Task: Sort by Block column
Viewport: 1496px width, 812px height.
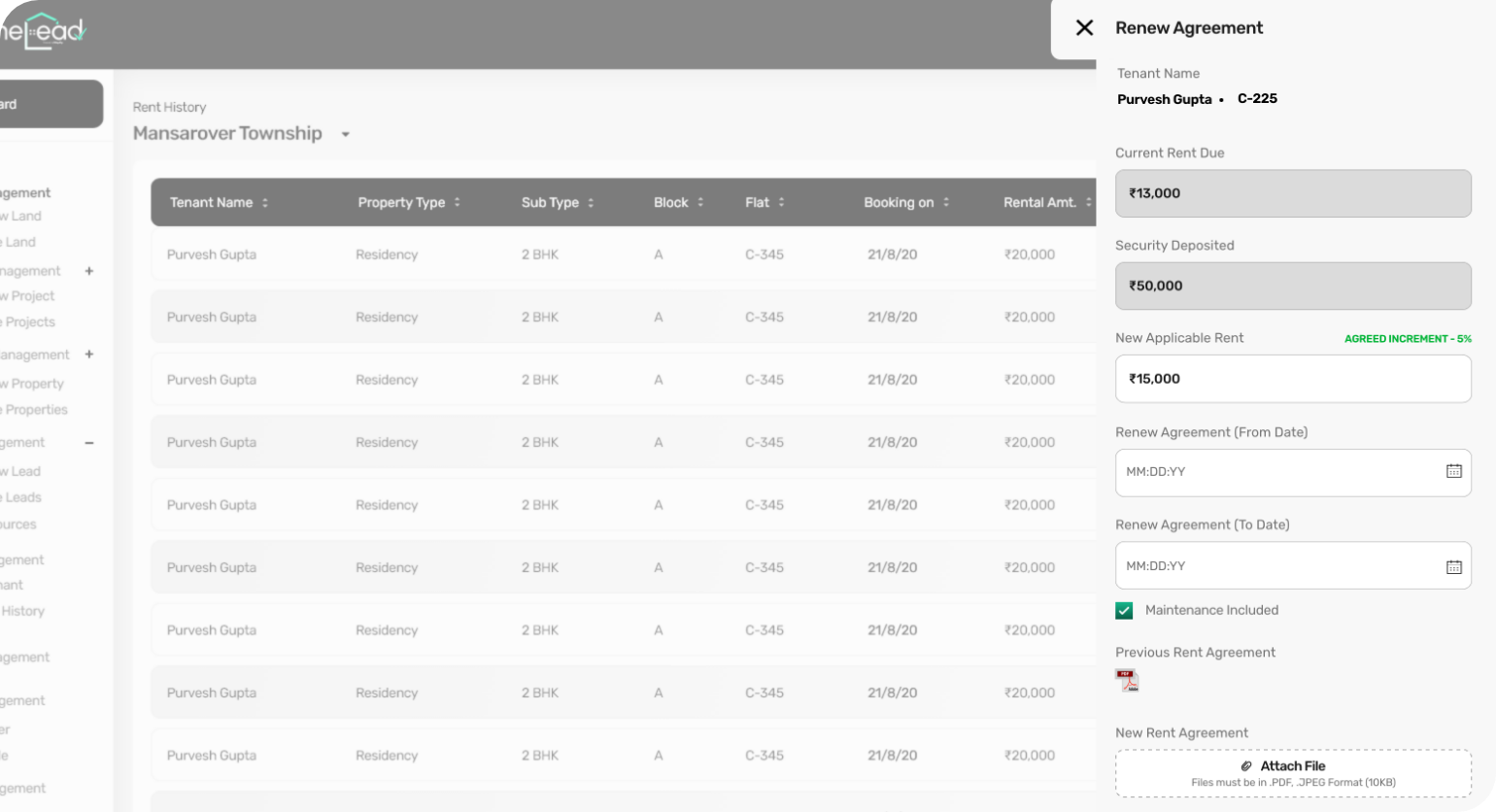Action: pyautogui.click(x=700, y=202)
